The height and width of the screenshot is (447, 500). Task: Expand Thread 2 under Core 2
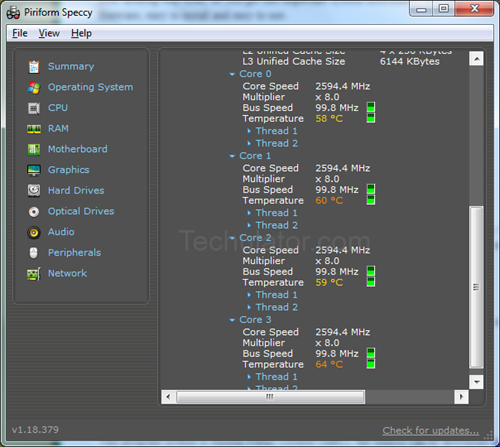[249, 307]
